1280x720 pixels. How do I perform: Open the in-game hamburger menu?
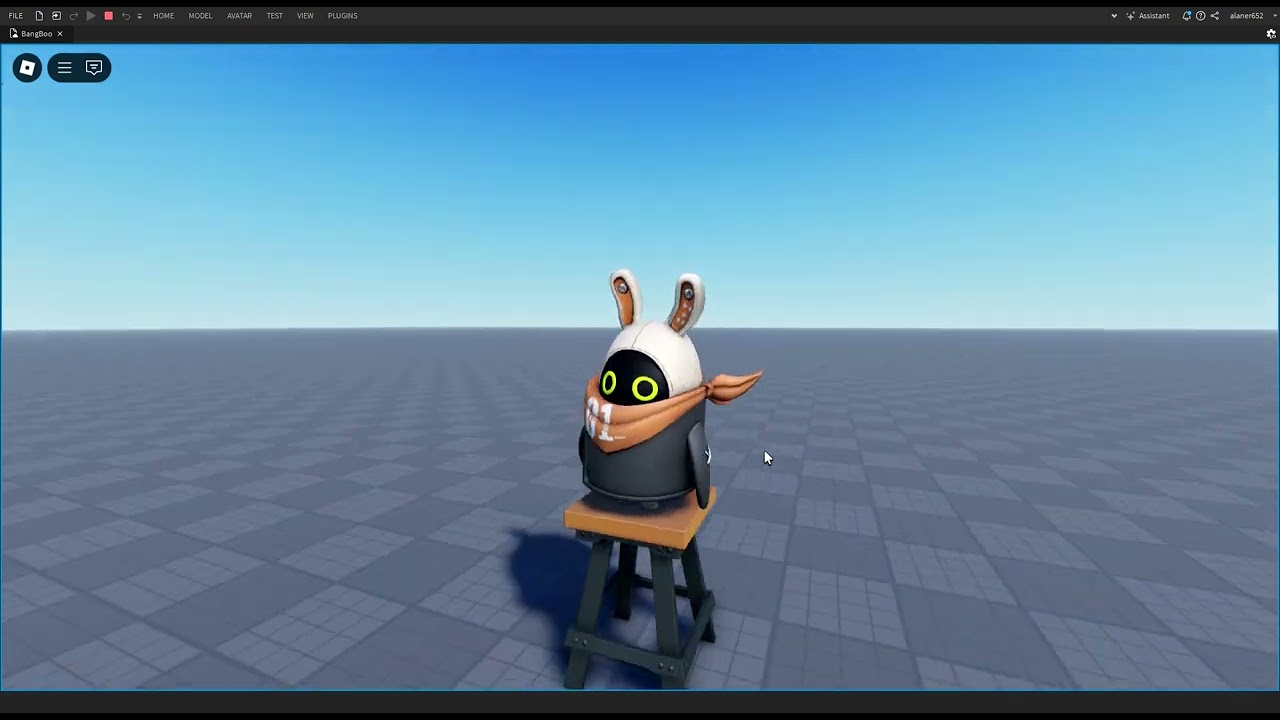(64, 68)
